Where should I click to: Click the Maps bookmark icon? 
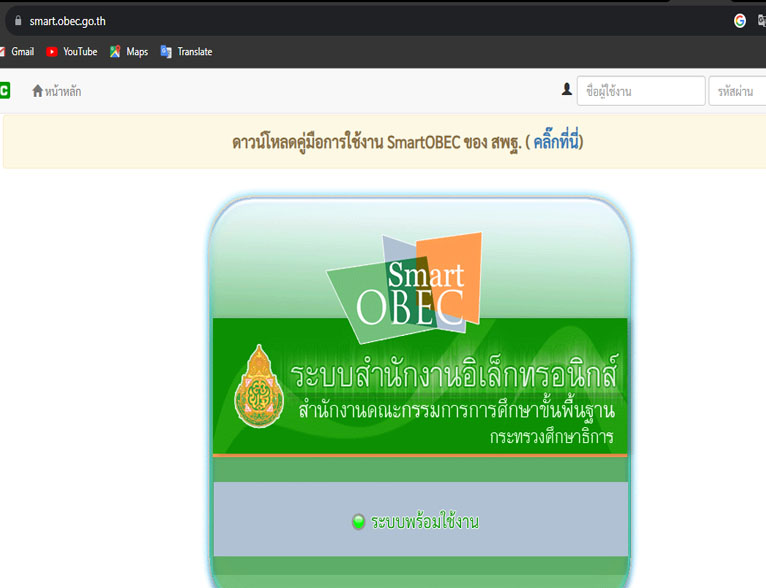(x=115, y=52)
